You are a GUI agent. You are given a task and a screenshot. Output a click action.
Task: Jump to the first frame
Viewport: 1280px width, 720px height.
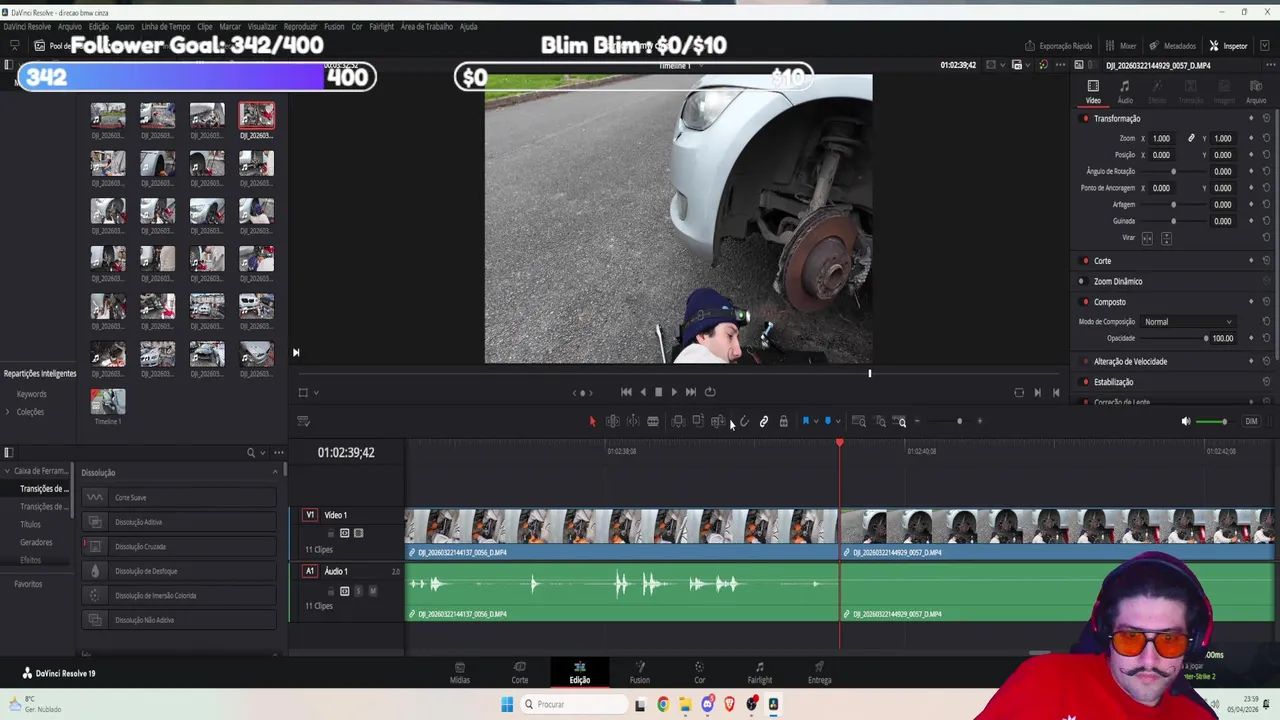click(x=626, y=392)
